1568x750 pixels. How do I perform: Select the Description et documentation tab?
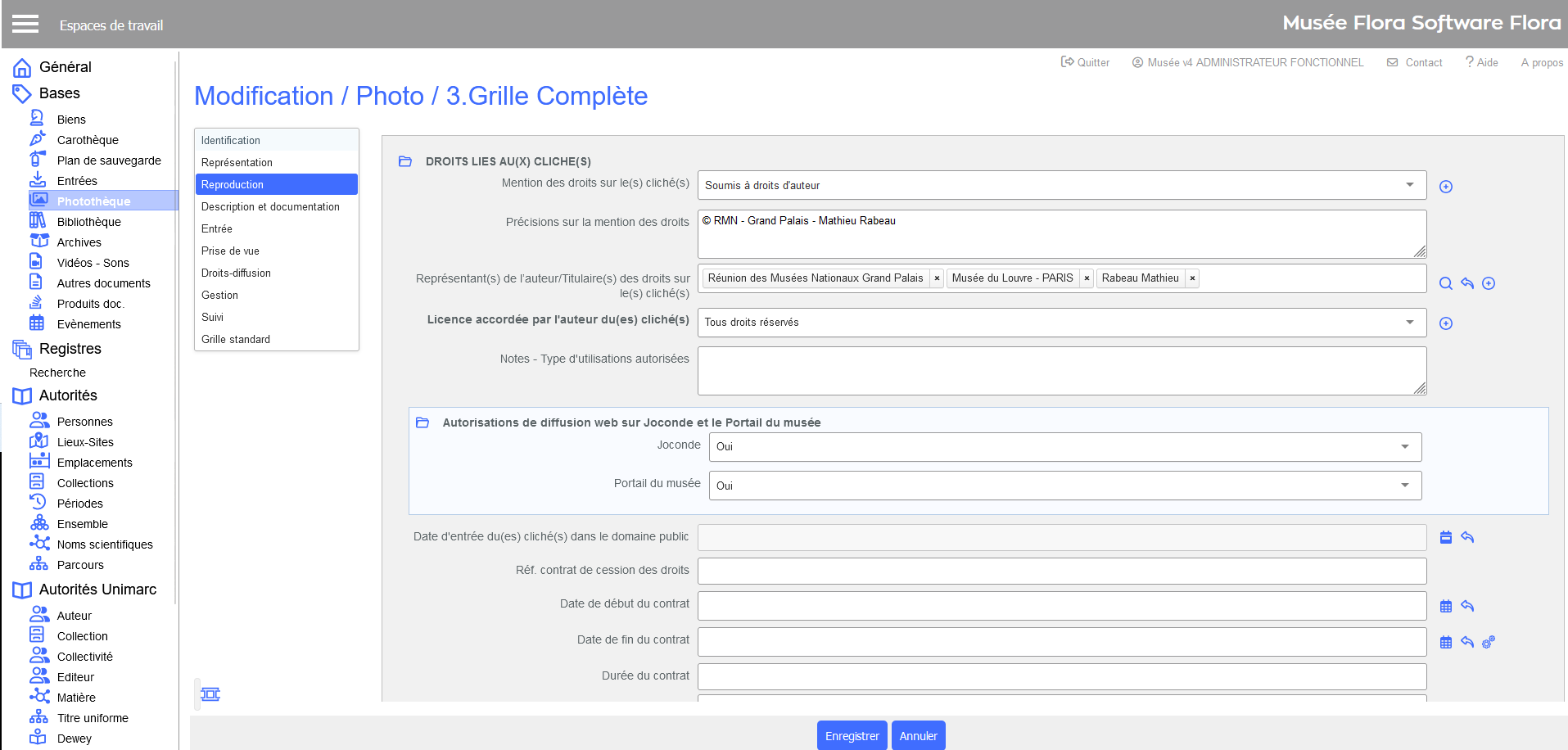pos(270,207)
